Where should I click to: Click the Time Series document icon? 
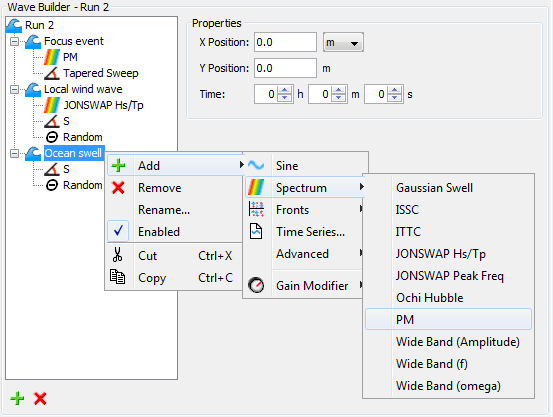(256, 231)
